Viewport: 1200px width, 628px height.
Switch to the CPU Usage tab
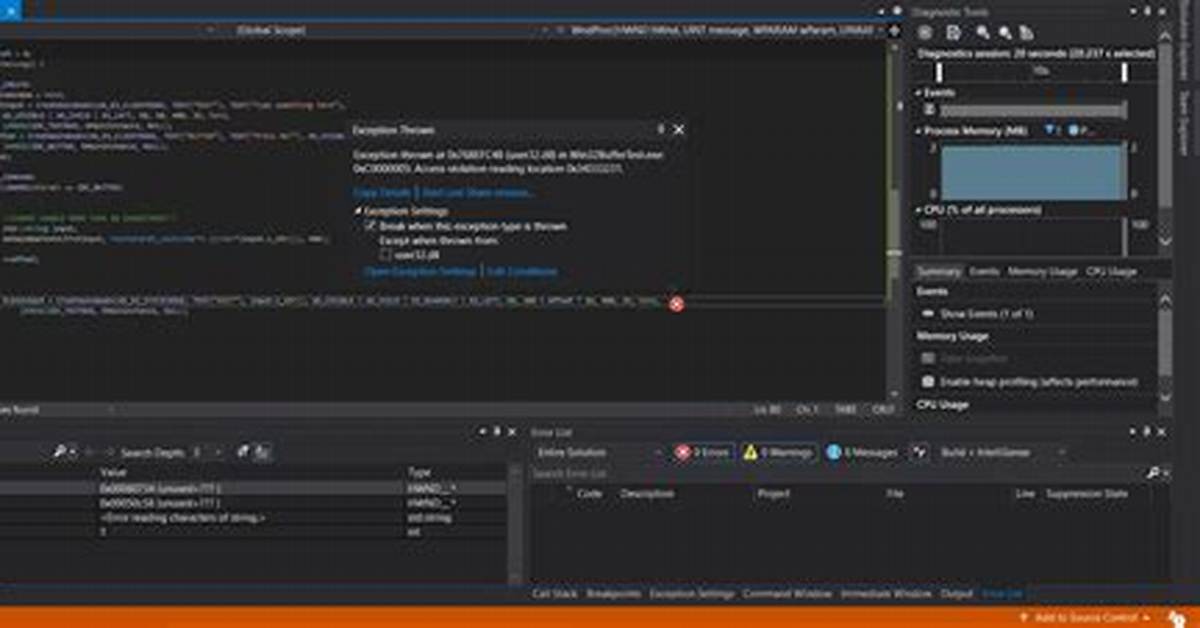(x=1111, y=271)
